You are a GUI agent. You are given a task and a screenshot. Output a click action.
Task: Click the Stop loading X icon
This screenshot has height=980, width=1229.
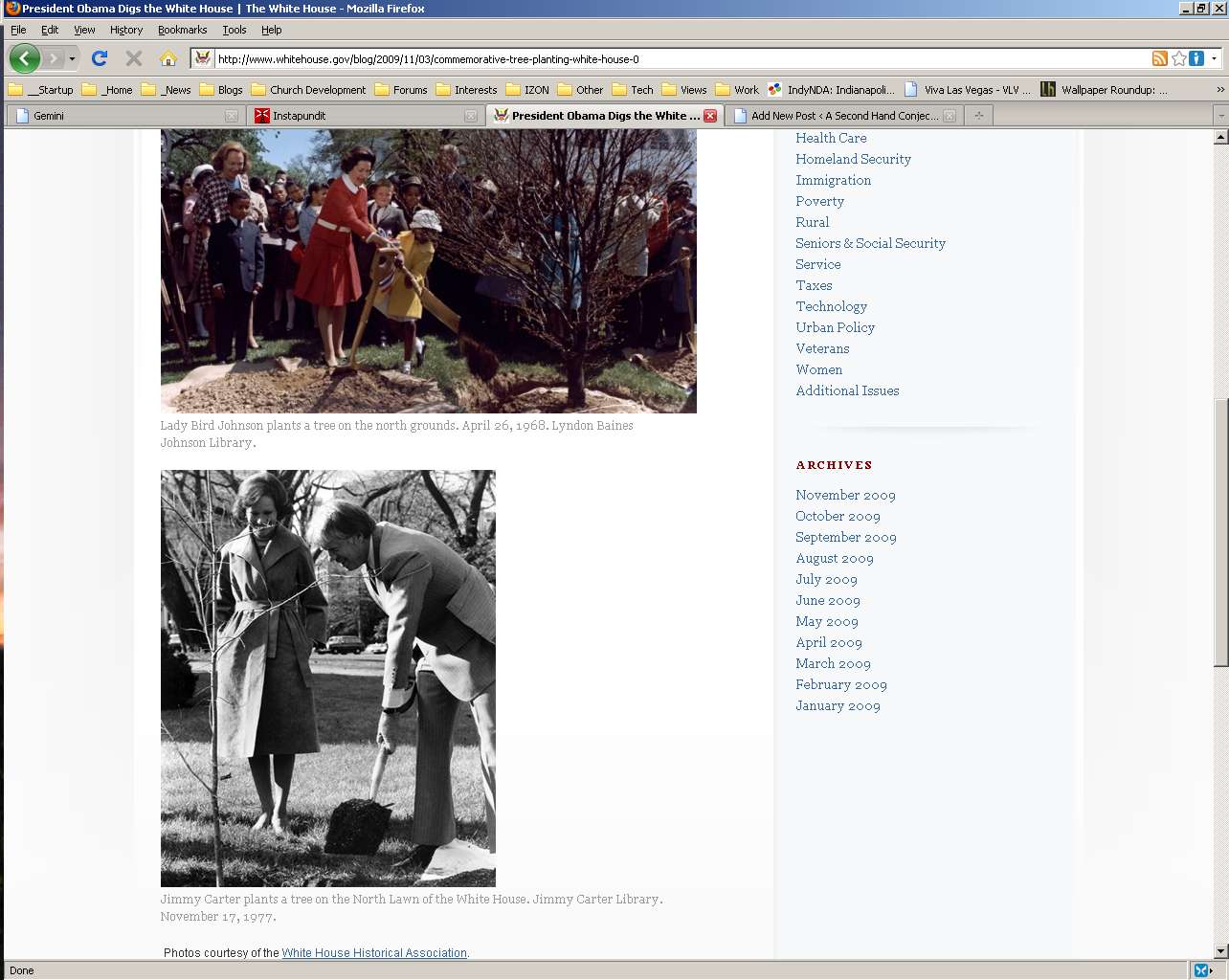[134, 58]
